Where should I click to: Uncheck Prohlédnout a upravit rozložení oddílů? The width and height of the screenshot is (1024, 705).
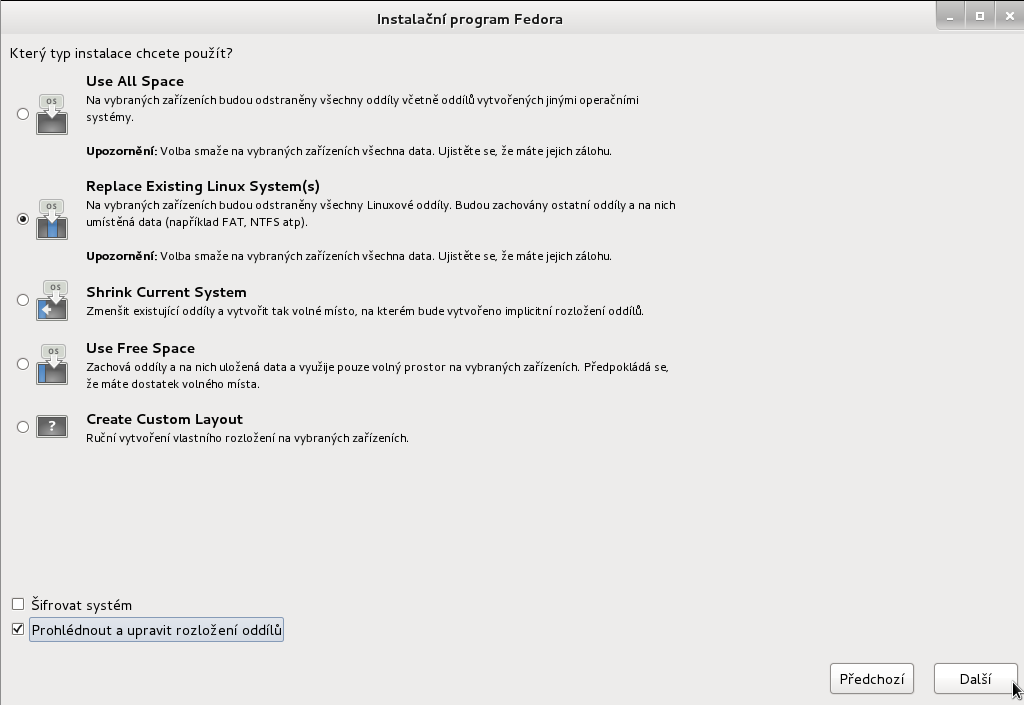18,629
